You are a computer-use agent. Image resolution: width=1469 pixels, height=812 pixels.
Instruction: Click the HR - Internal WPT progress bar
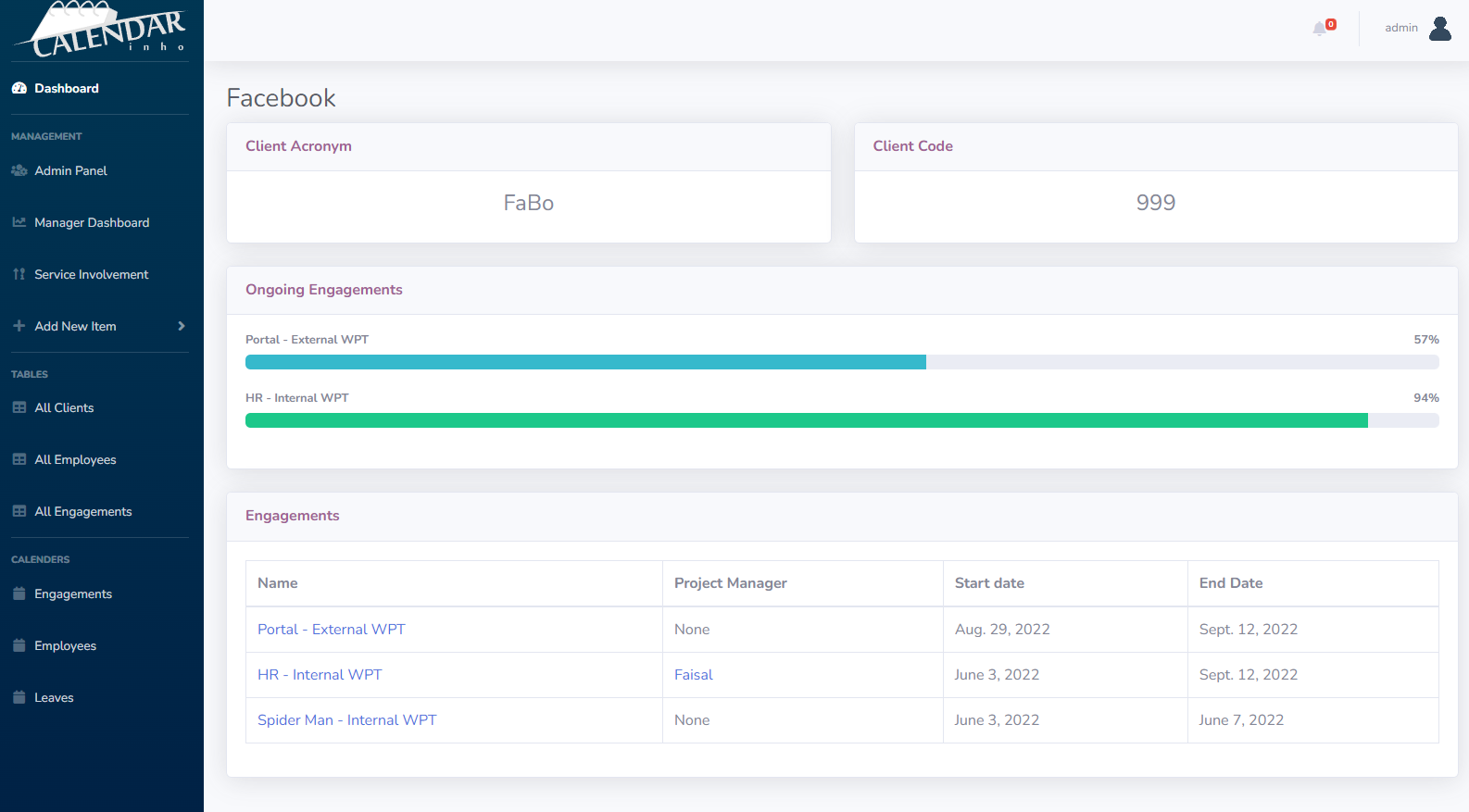point(842,420)
